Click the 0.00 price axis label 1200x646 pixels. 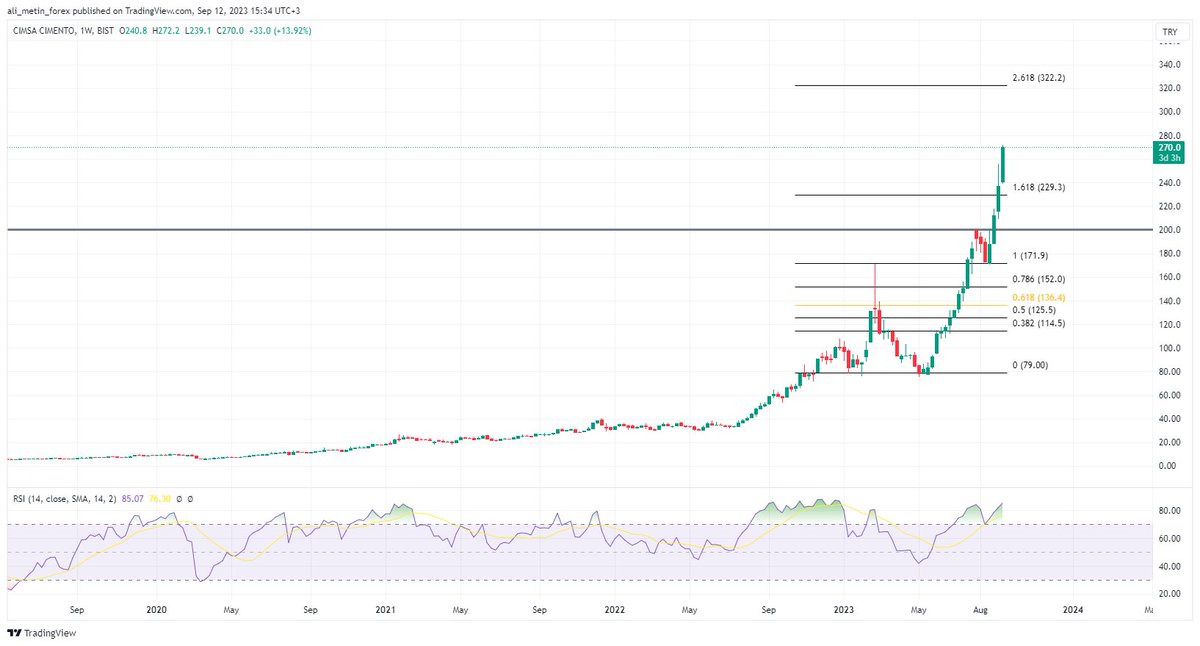[x=1167, y=467]
